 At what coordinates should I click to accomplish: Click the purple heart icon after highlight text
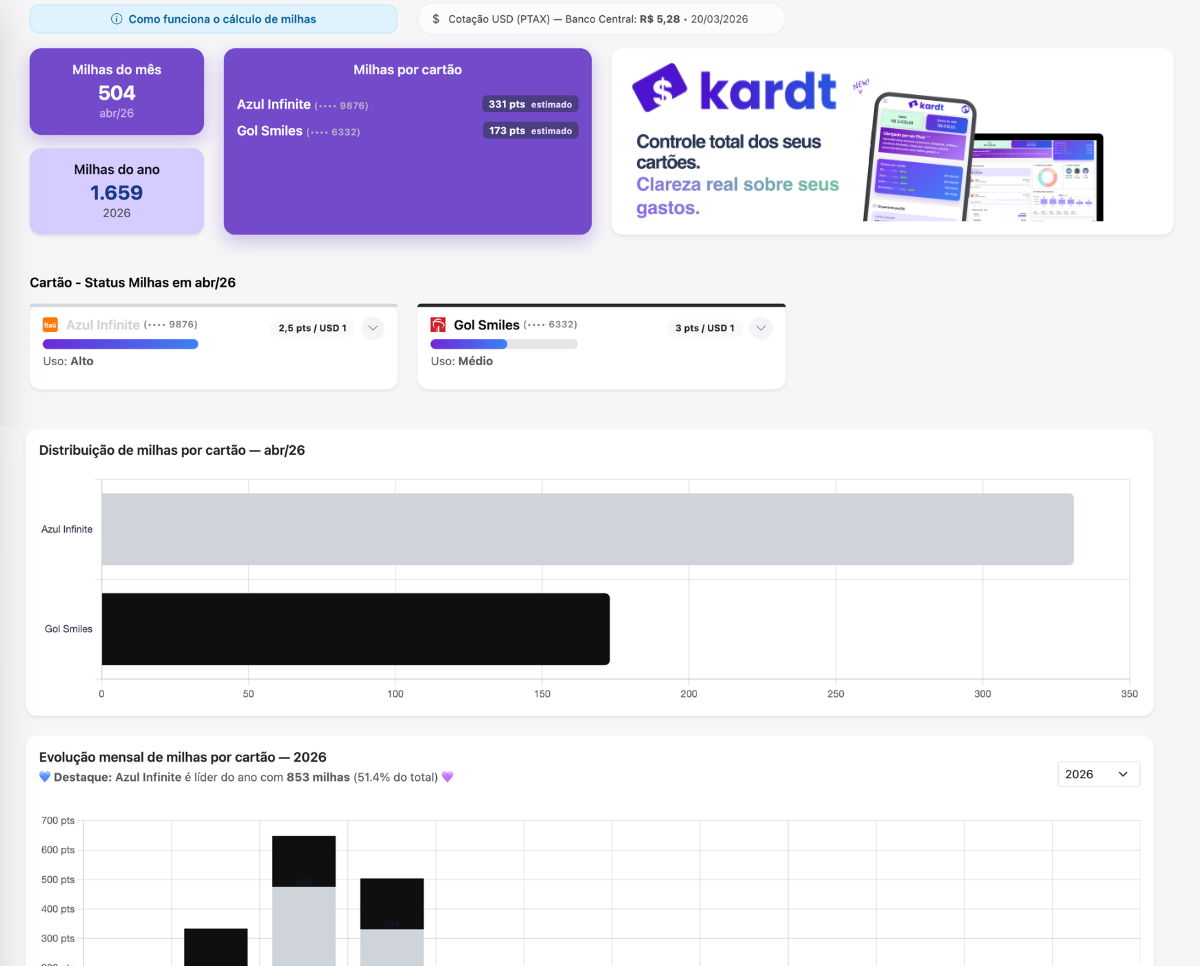pyautogui.click(x=447, y=777)
